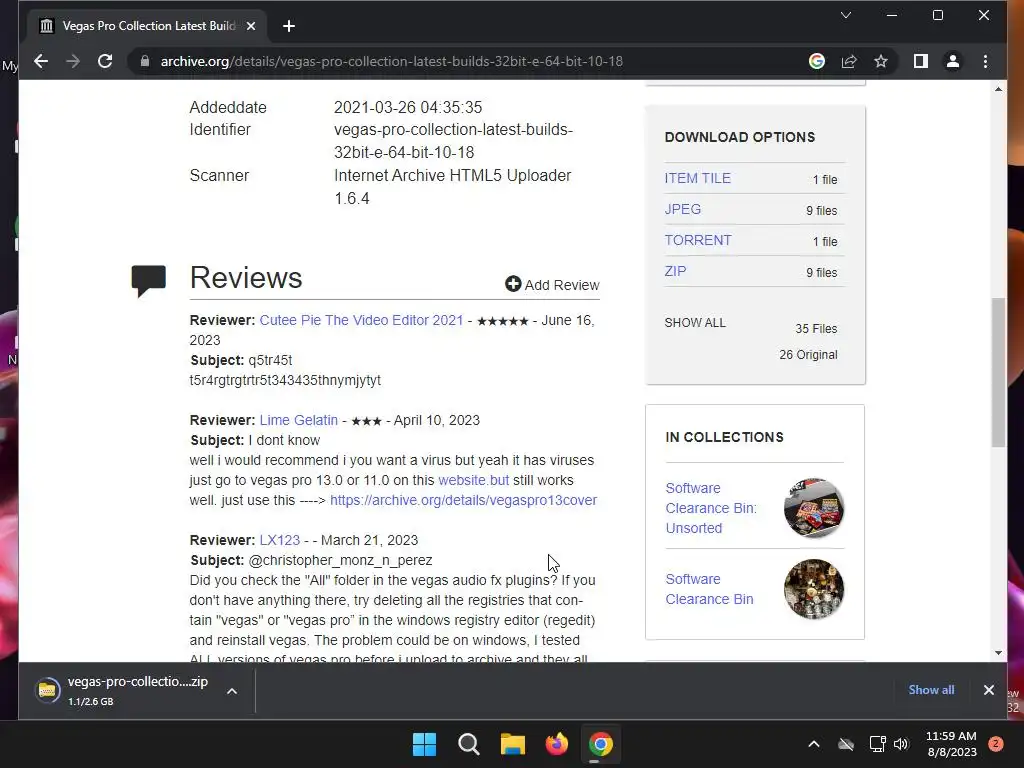Click the Addeddate value 2021-03-26 04:35:35
The width and height of the screenshot is (1024, 768).
[x=408, y=107]
